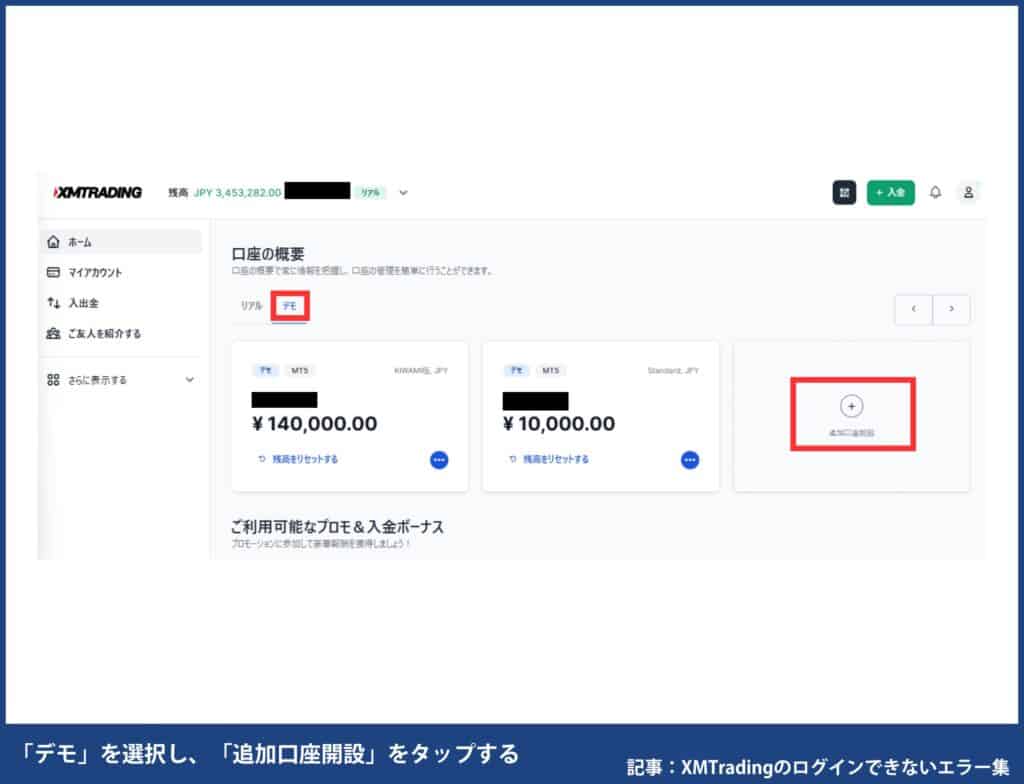The width and height of the screenshot is (1024, 784).
Task: Click the green 入金 deposit button
Action: pyautogui.click(x=890, y=193)
